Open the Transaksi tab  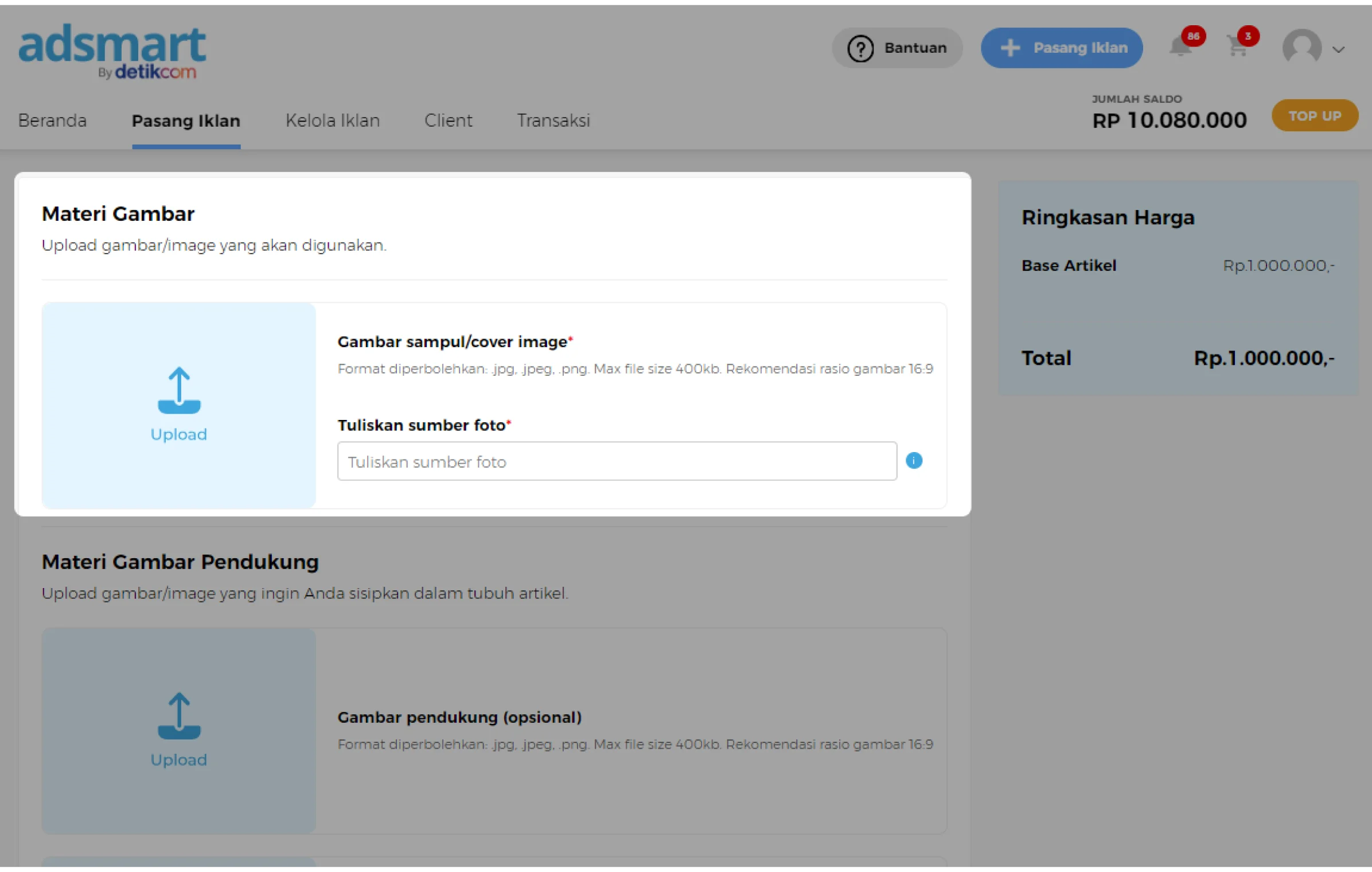point(553,120)
